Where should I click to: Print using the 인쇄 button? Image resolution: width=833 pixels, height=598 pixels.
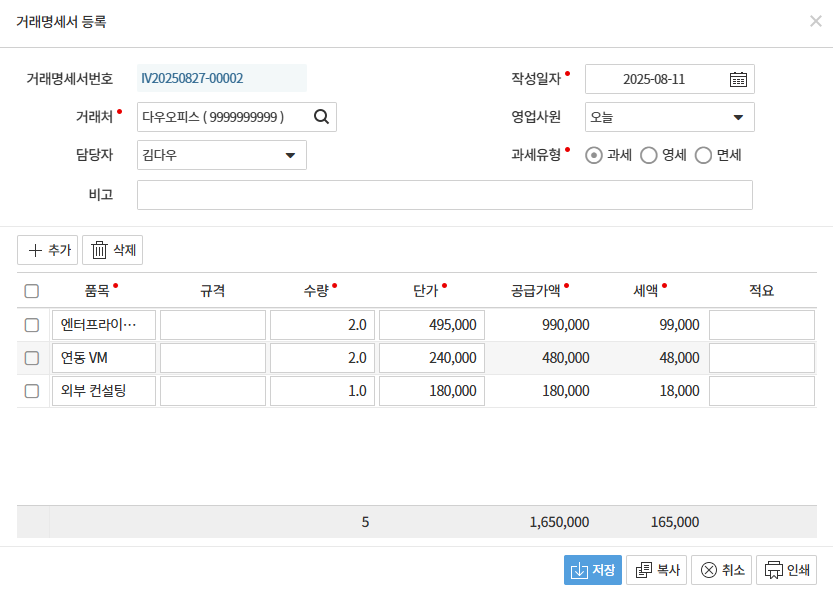786,570
